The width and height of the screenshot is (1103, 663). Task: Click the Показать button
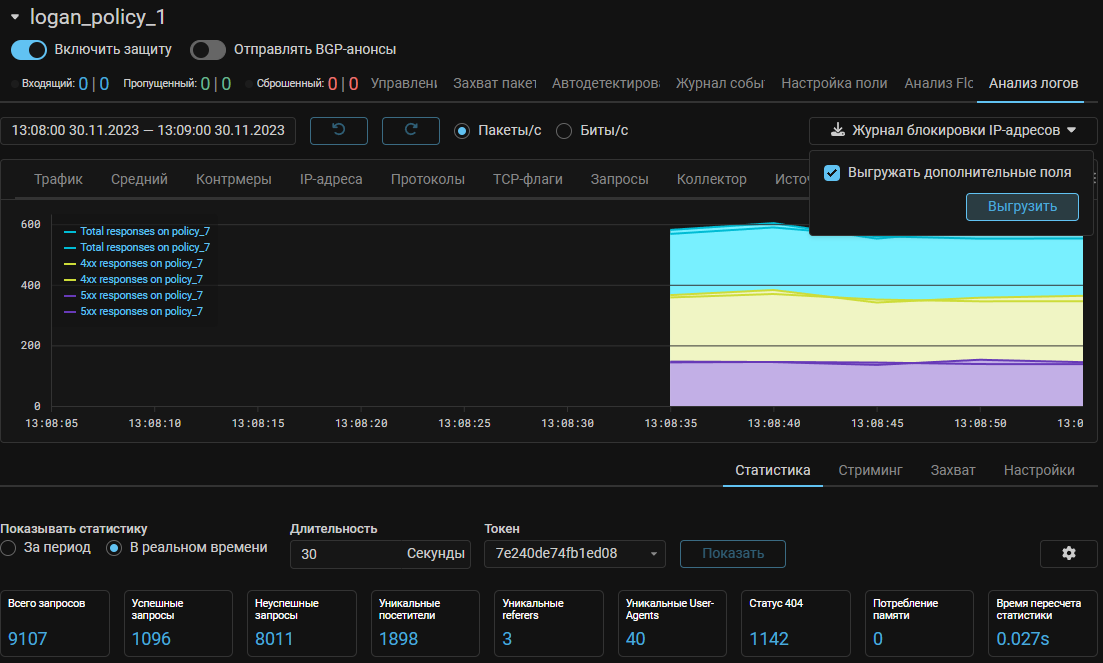(732, 553)
